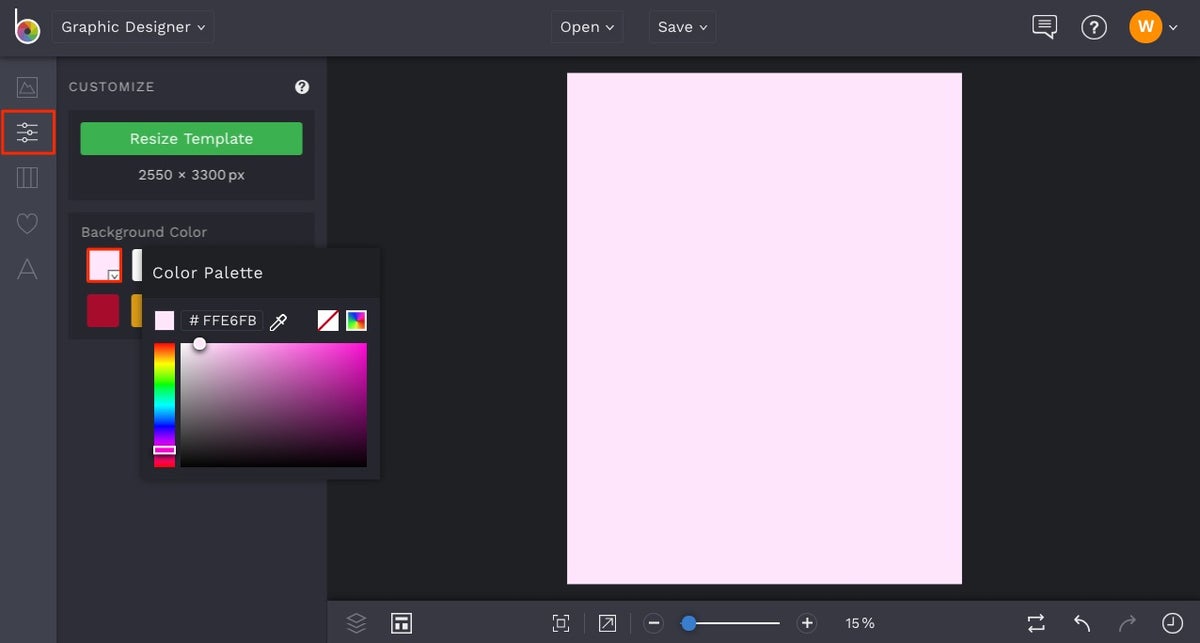Viewport: 1200px width, 643px height.
Task: Toggle transparent color with the no-color icon
Action: pos(328,320)
